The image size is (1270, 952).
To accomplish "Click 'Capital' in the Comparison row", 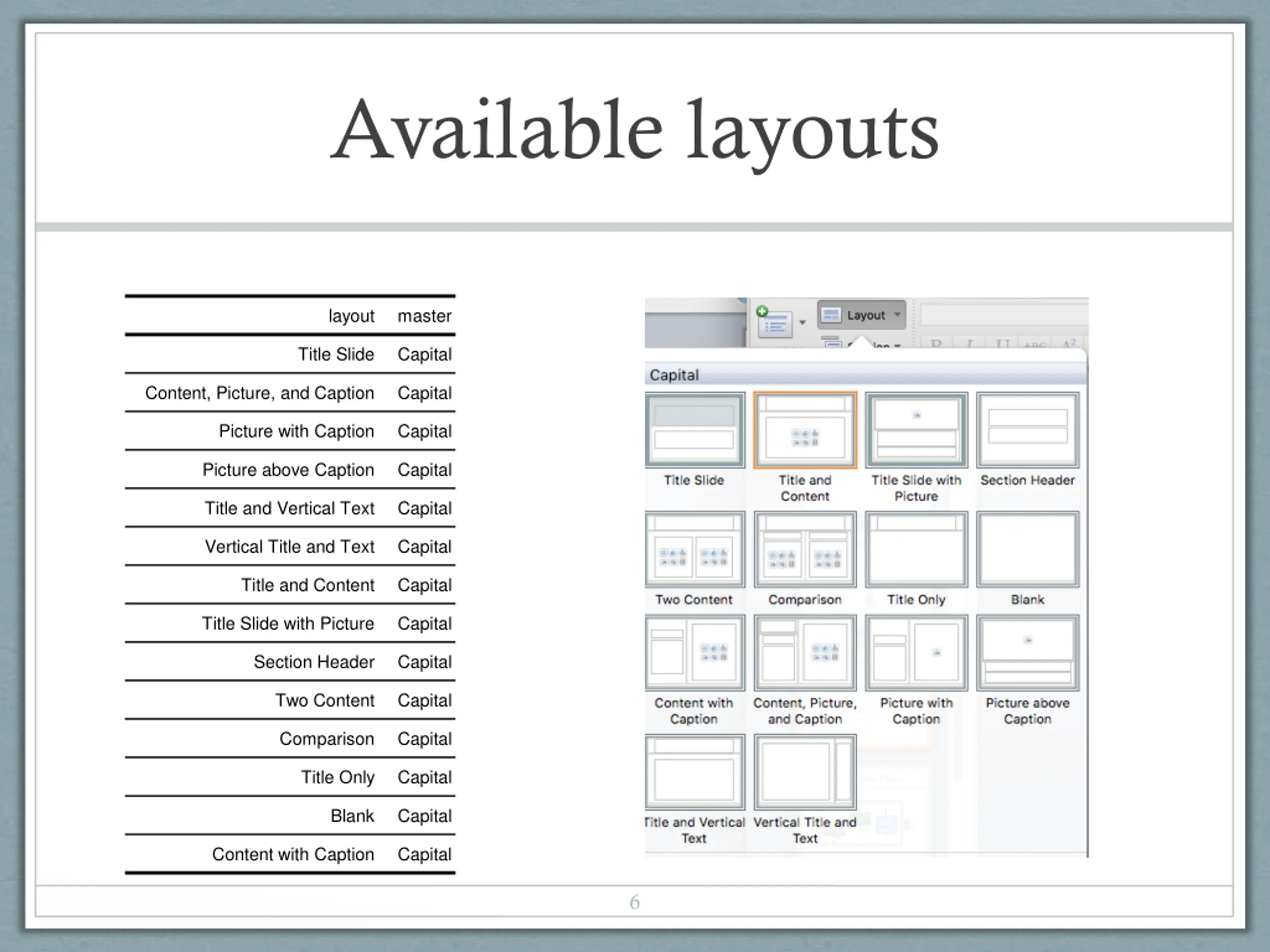I will tap(425, 738).
